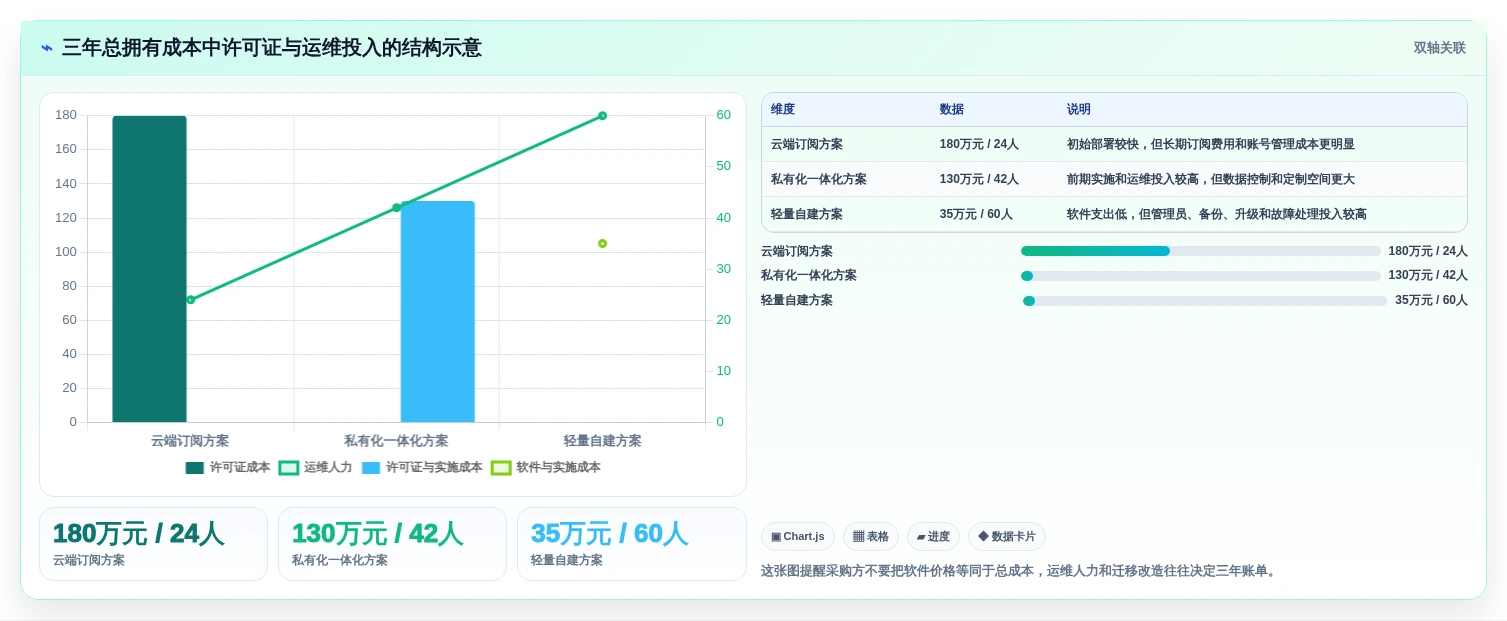Click the 进度 tag chip

[933, 537]
